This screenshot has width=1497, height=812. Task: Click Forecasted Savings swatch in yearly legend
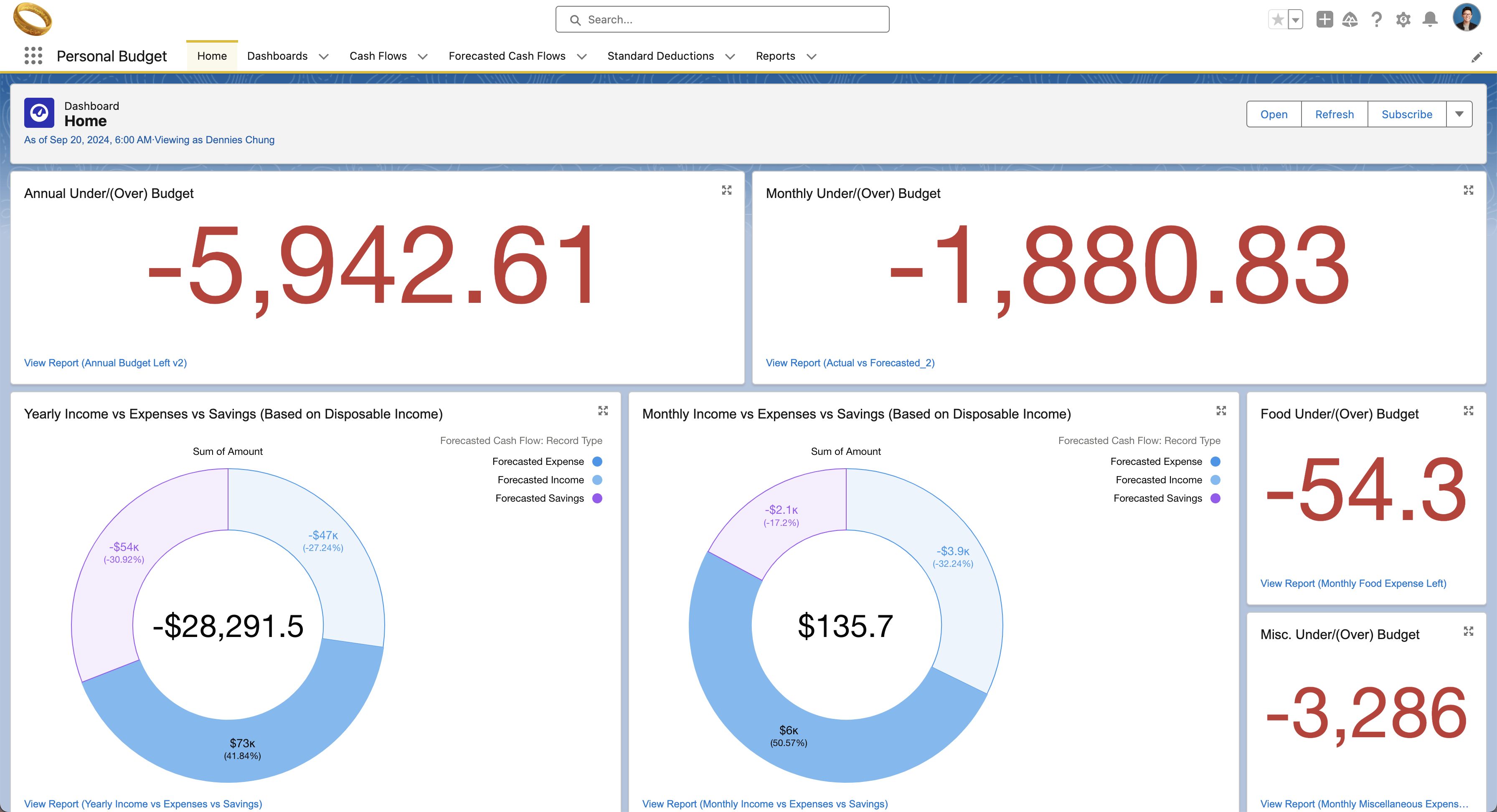pyautogui.click(x=597, y=499)
